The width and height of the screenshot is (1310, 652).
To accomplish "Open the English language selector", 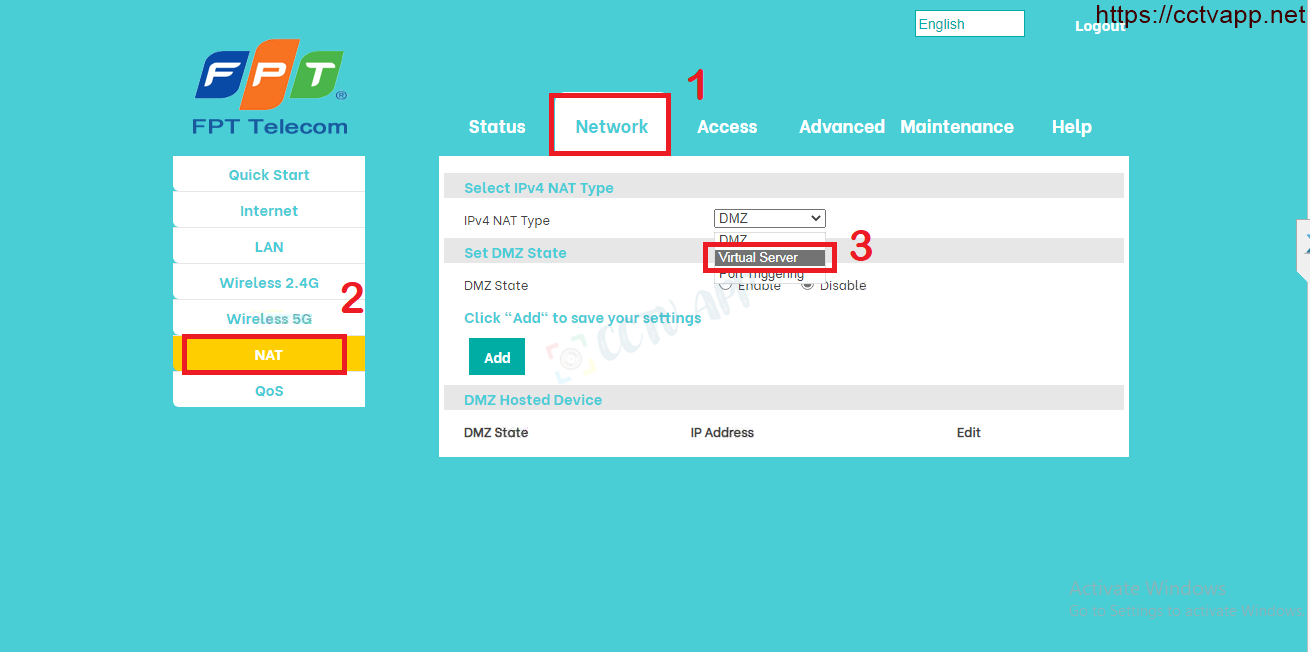I will point(969,24).
